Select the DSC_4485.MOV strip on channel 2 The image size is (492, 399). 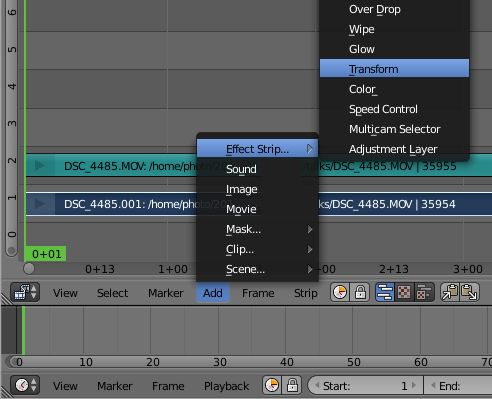pos(259,165)
